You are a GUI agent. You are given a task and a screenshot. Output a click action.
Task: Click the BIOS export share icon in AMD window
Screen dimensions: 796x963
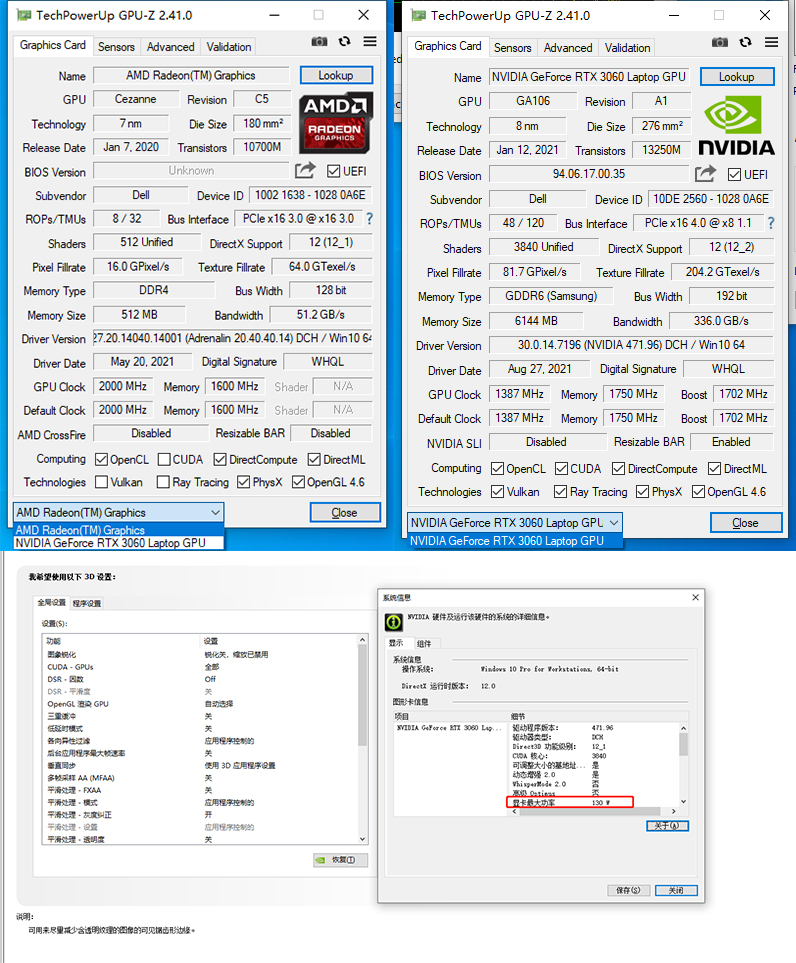pyautogui.click(x=305, y=170)
